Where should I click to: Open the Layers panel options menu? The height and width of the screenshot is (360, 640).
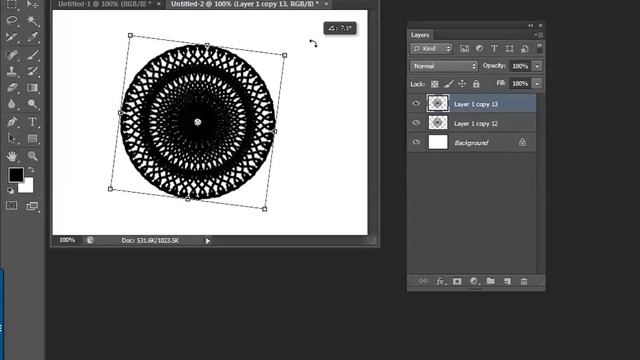tap(539, 35)
